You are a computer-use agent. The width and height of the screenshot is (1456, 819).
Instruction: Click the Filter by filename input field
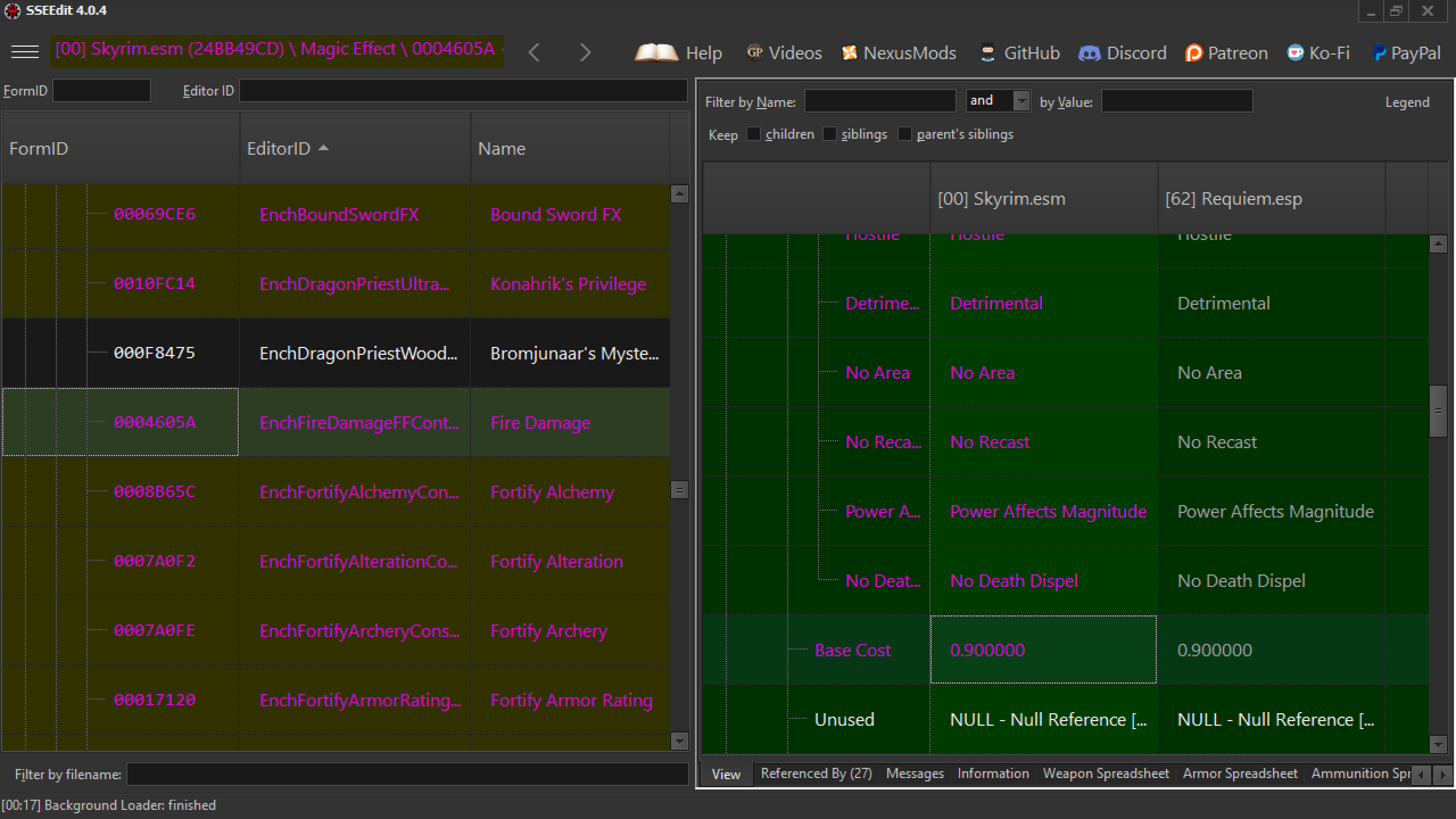pos(407,774)
